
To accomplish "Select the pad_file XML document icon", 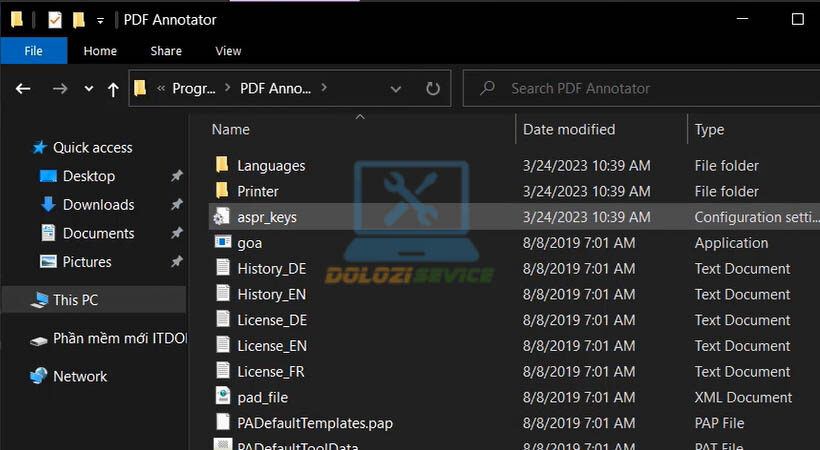I will [x=223, y=396].
